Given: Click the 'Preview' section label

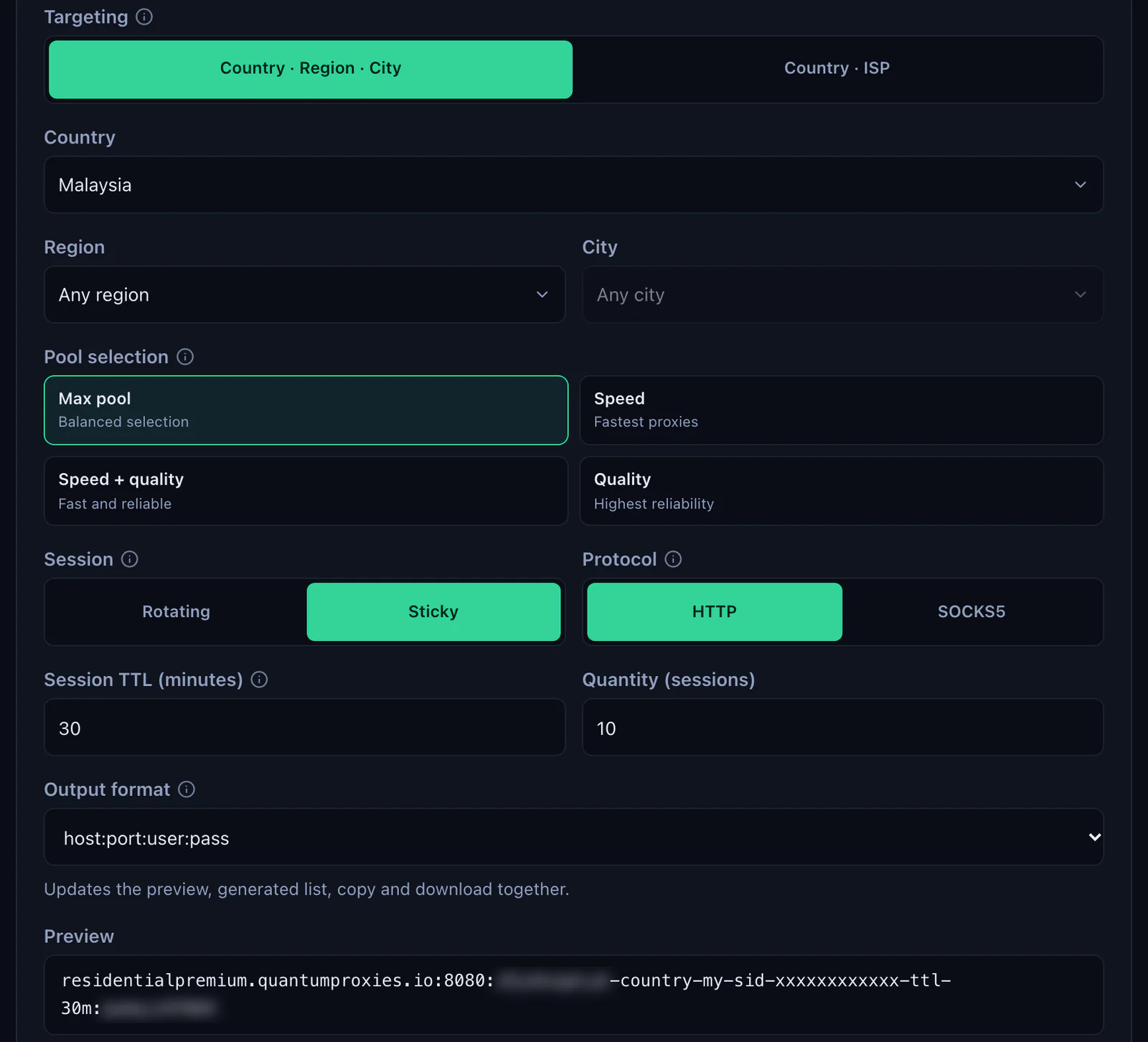Looking at the screenshot, I should coord(79,937).
